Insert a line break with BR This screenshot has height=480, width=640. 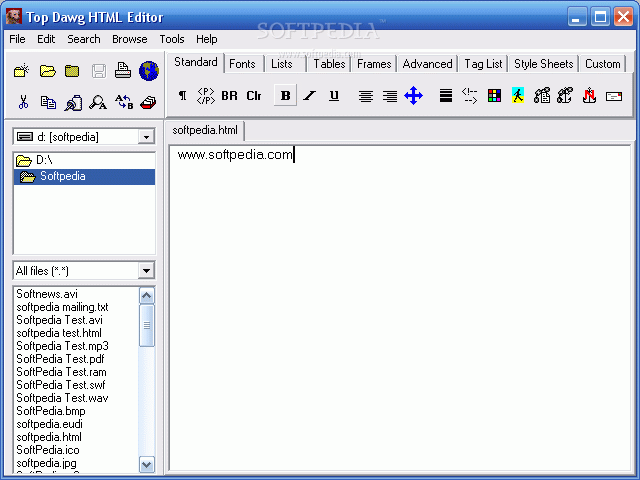coord(229,96)
